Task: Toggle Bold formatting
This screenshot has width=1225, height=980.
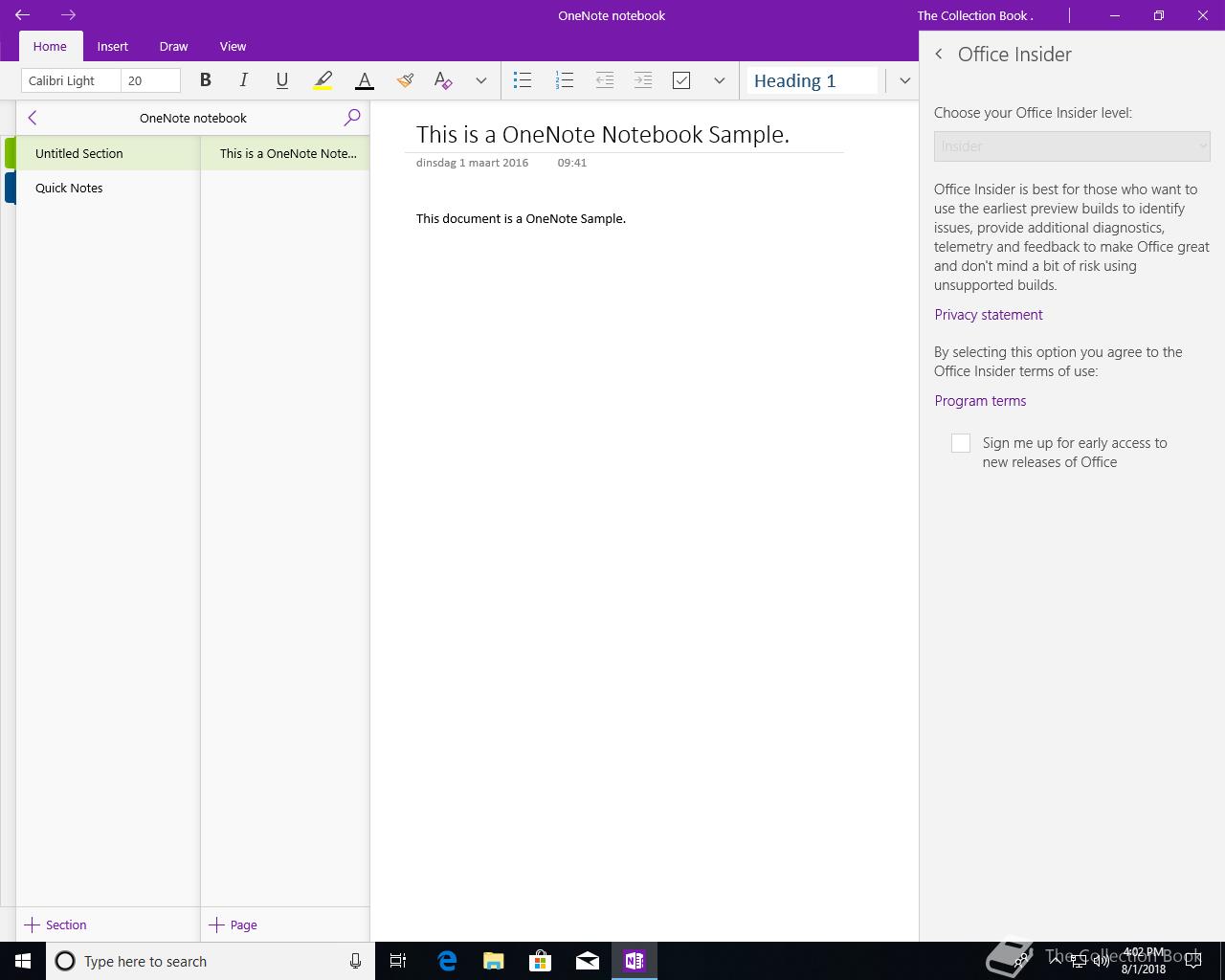Action: click(205, 80)
